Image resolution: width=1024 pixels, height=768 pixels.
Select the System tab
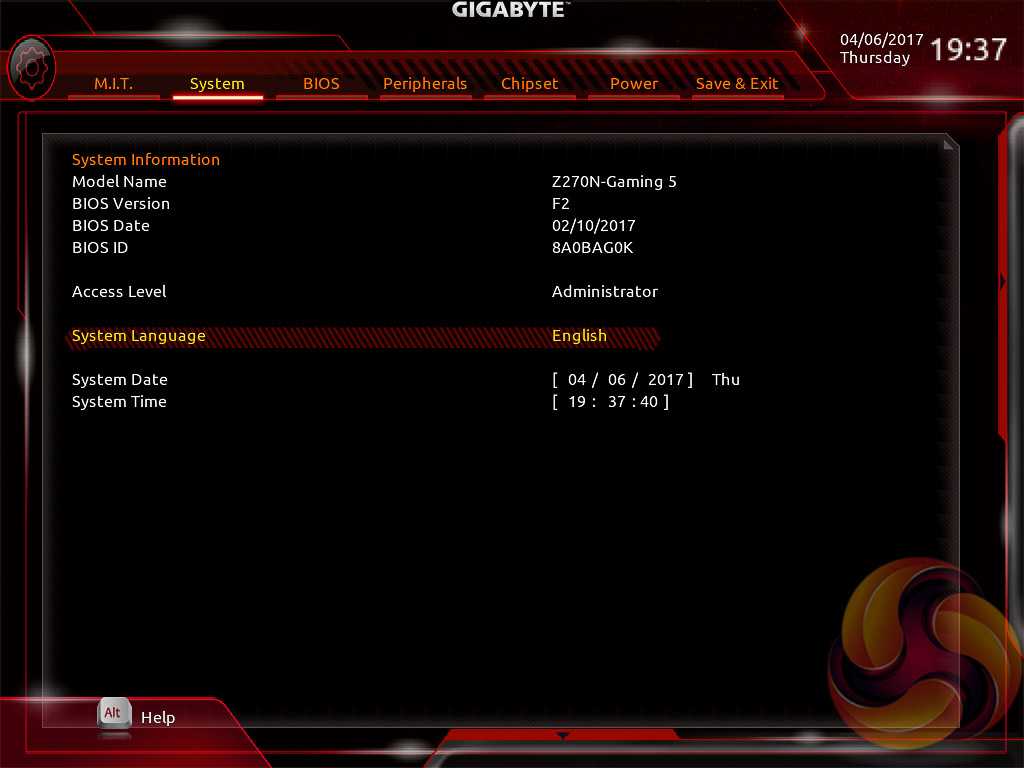tap(217, 84)
